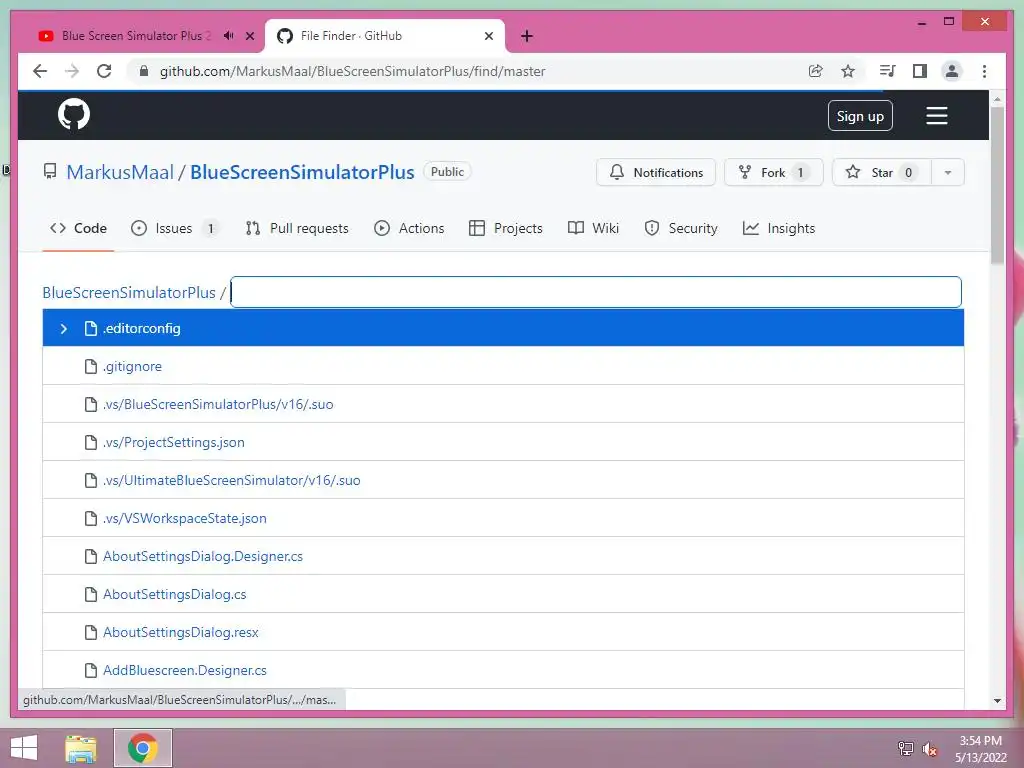
Task: Bookmark this page with the star icon
Action: click(848, 71)
